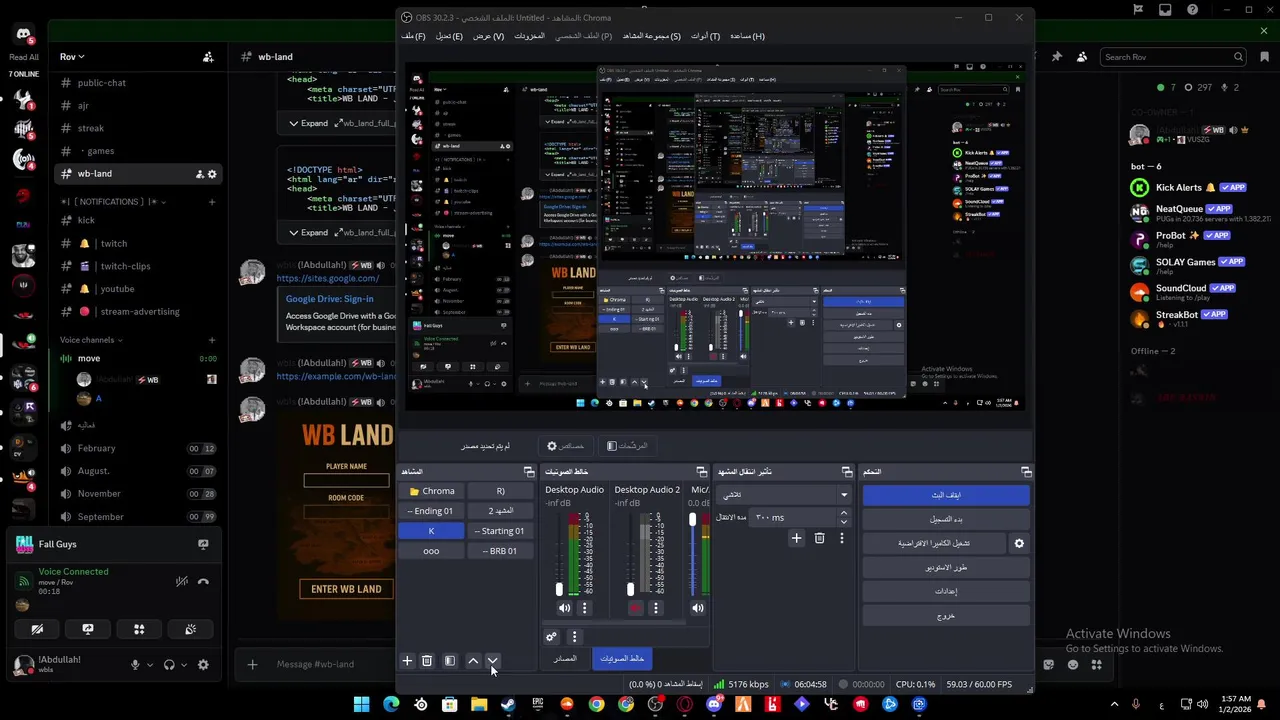1280x720 pixels.
Task: Move selected scene down arrow
Action: [x=492, y=661]
